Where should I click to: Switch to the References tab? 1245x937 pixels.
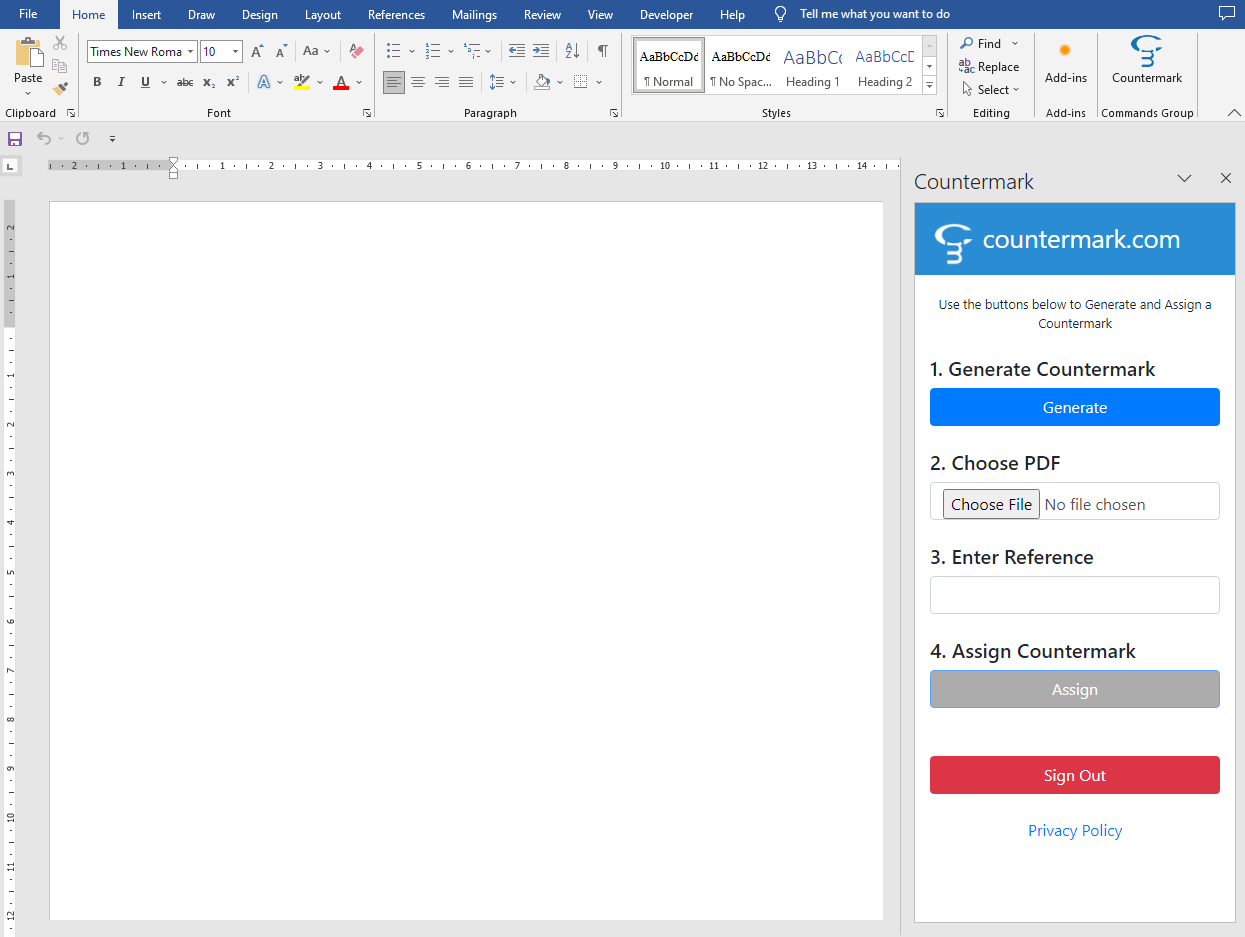click(x=396, y=15)
